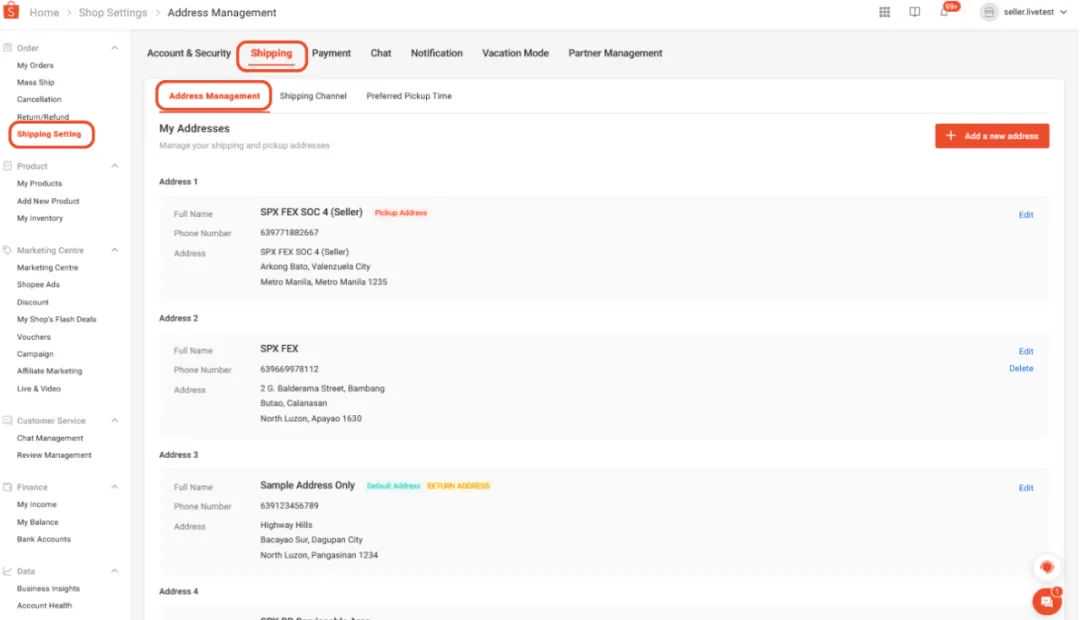Click the Add a new address button
The image size is (1080, 620).
(x=991, y=135)
